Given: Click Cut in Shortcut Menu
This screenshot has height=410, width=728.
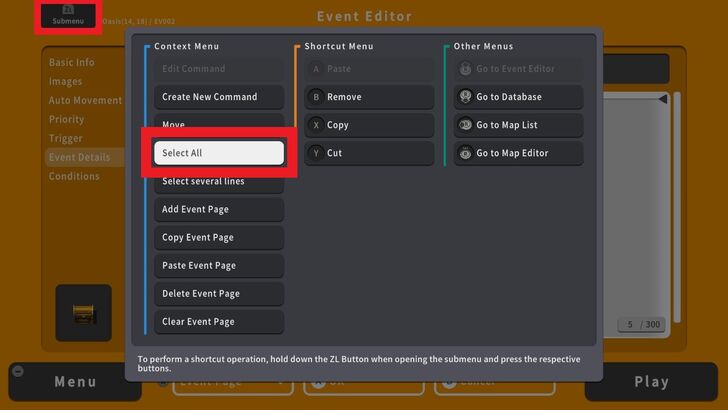Looking at the screenshot, I should click(369, 153).
